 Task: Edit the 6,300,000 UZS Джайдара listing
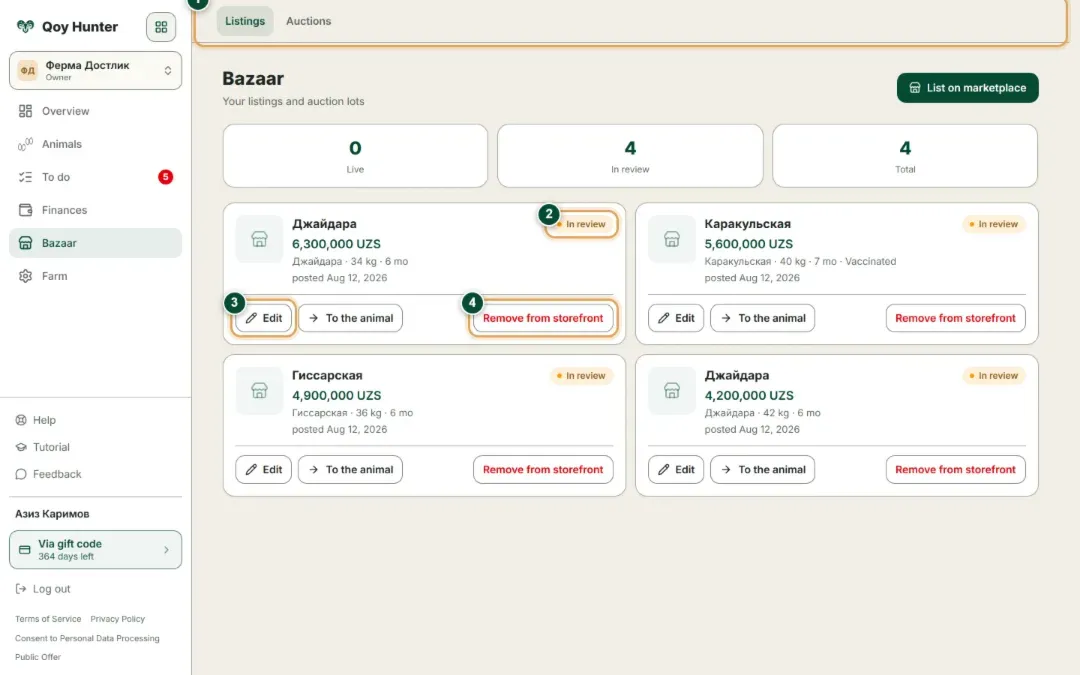(263, 318)
